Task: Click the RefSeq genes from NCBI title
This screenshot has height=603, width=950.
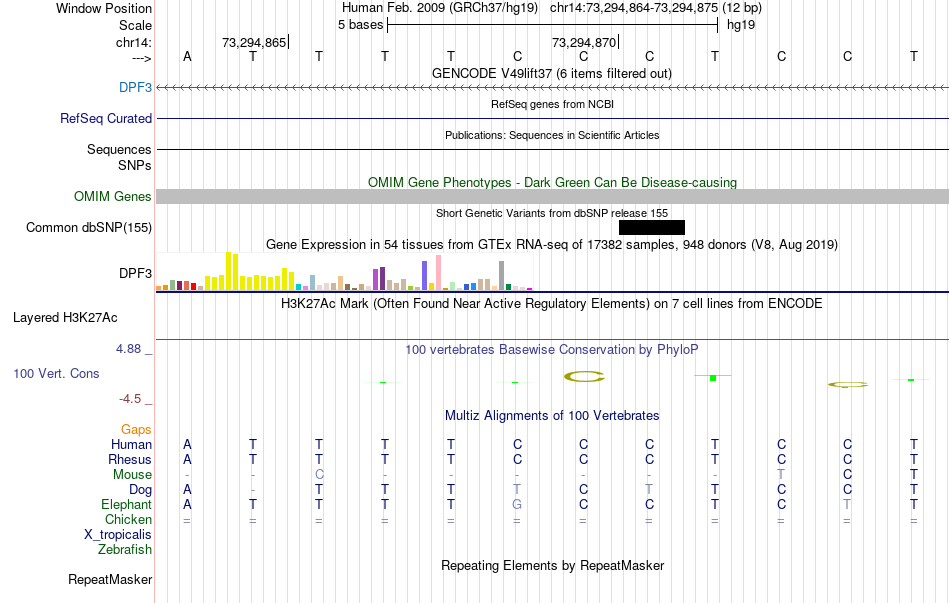Action: [x=552, y=104]
